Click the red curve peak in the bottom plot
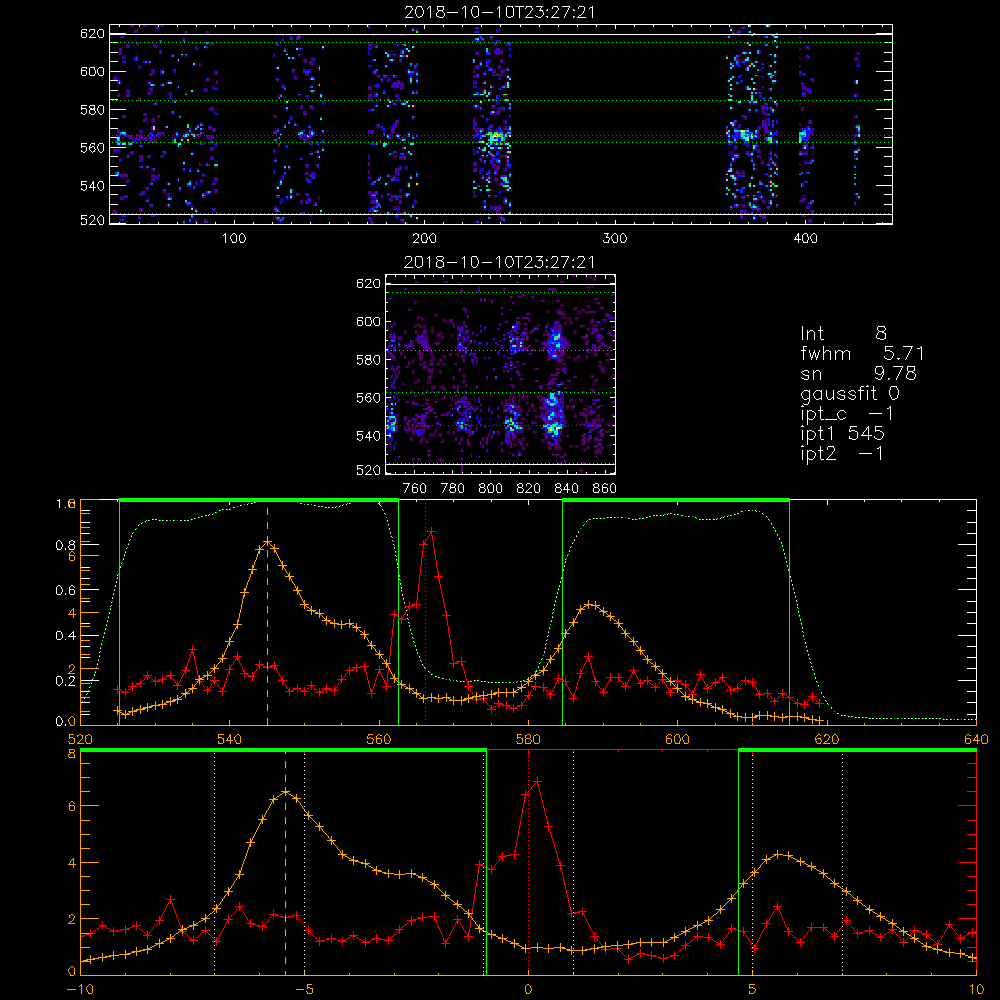 538,781
